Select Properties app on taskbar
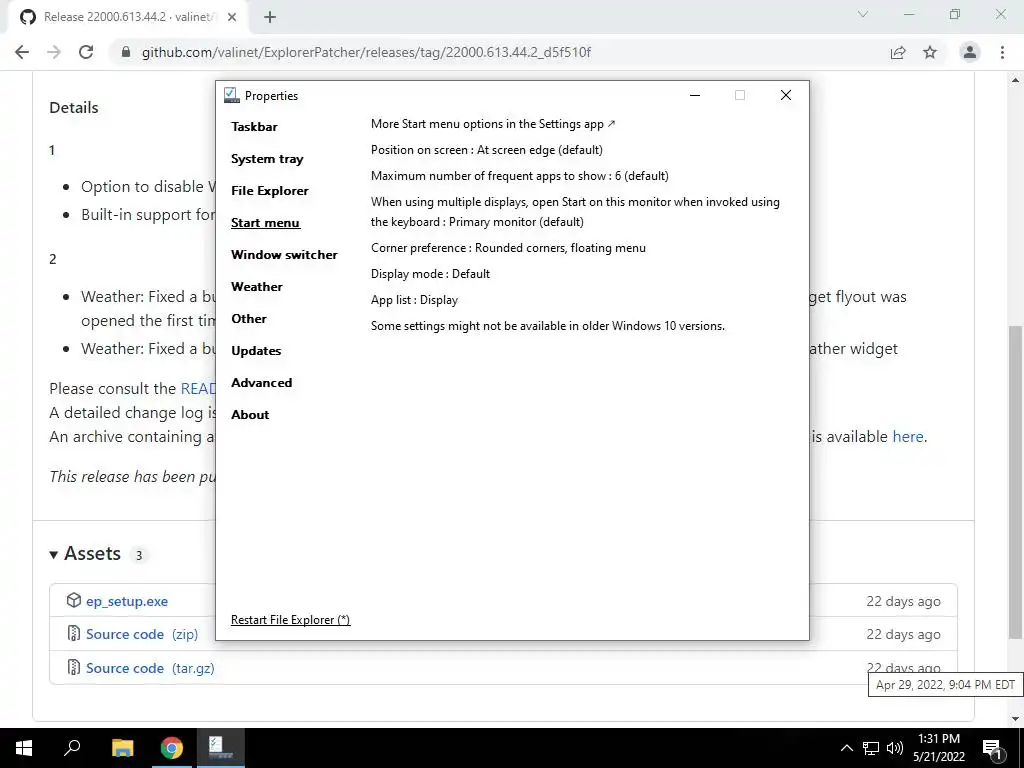 coord(220,748)
